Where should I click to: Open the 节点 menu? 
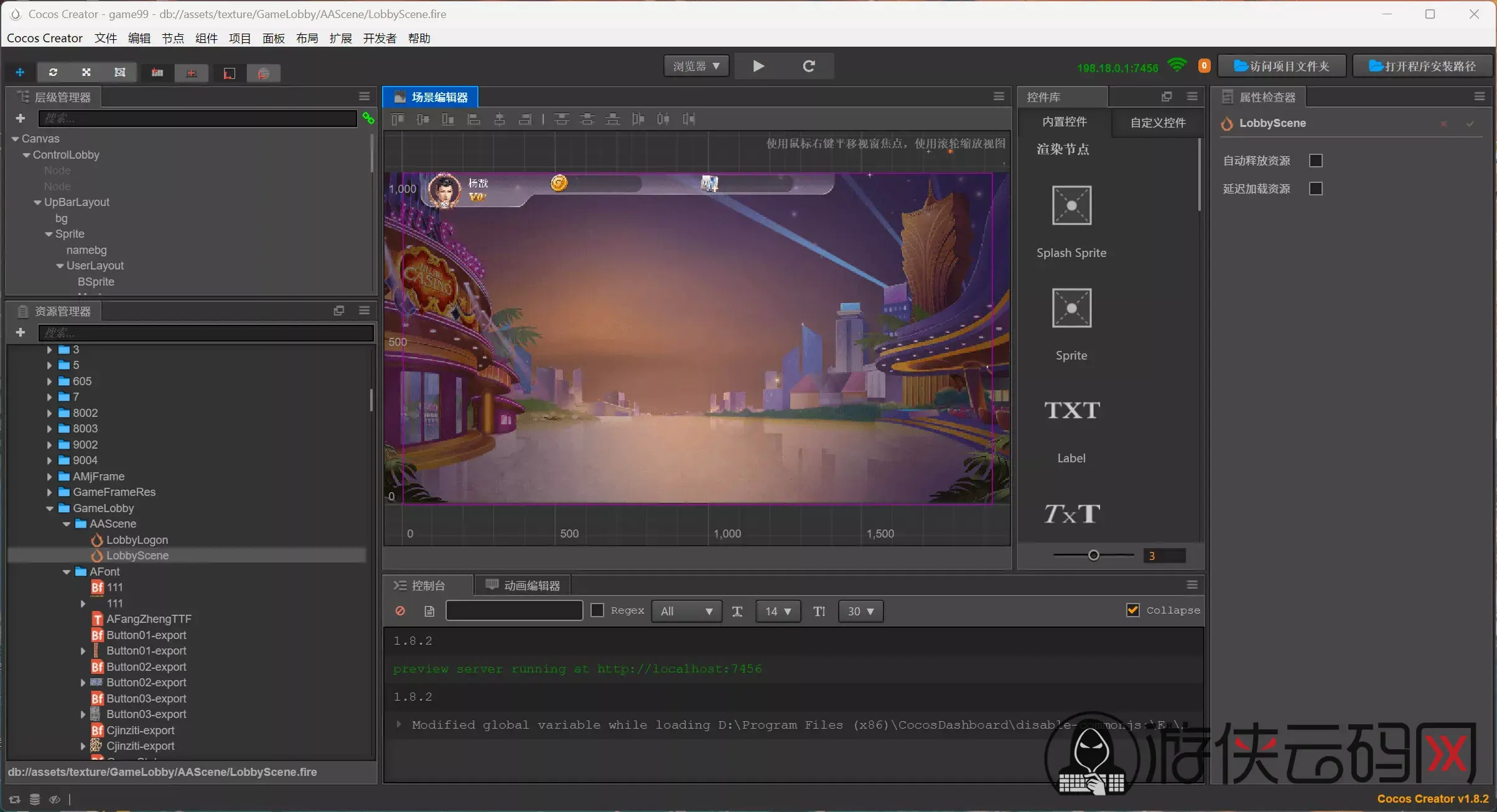[172, 39]
